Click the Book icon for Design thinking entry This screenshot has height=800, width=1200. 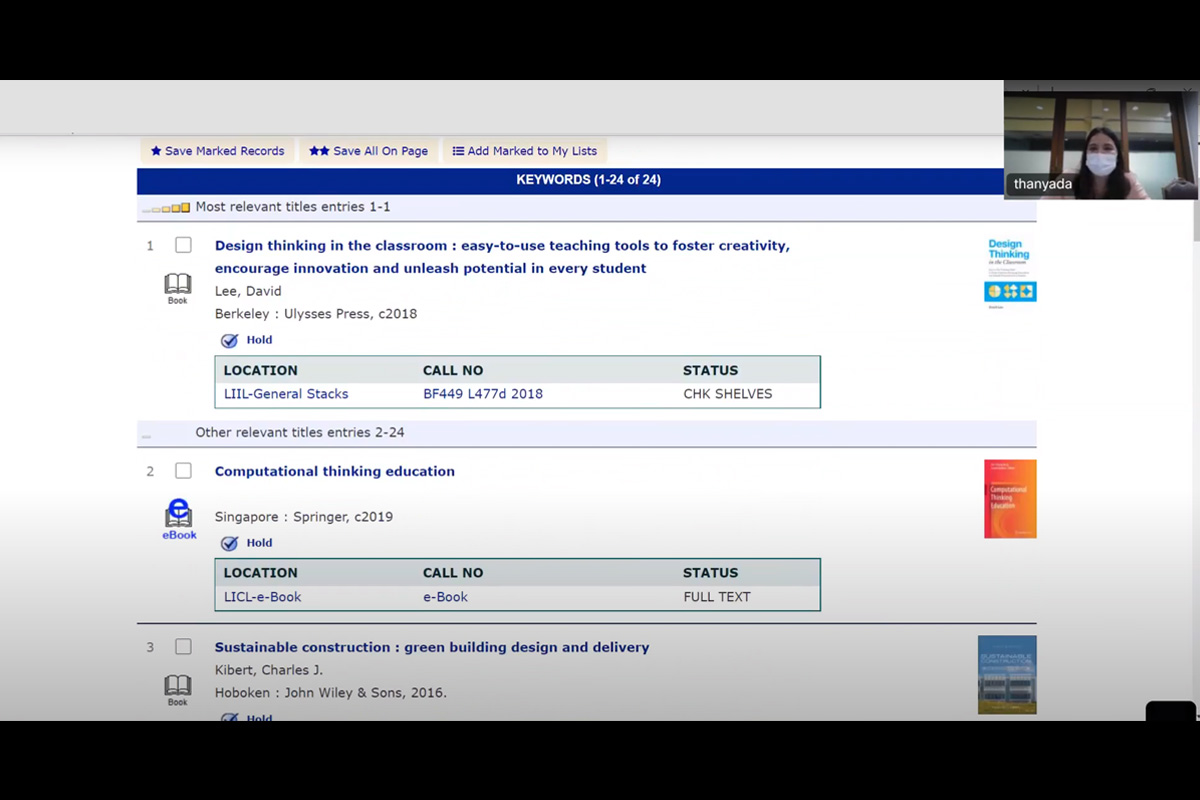point(177,285)
